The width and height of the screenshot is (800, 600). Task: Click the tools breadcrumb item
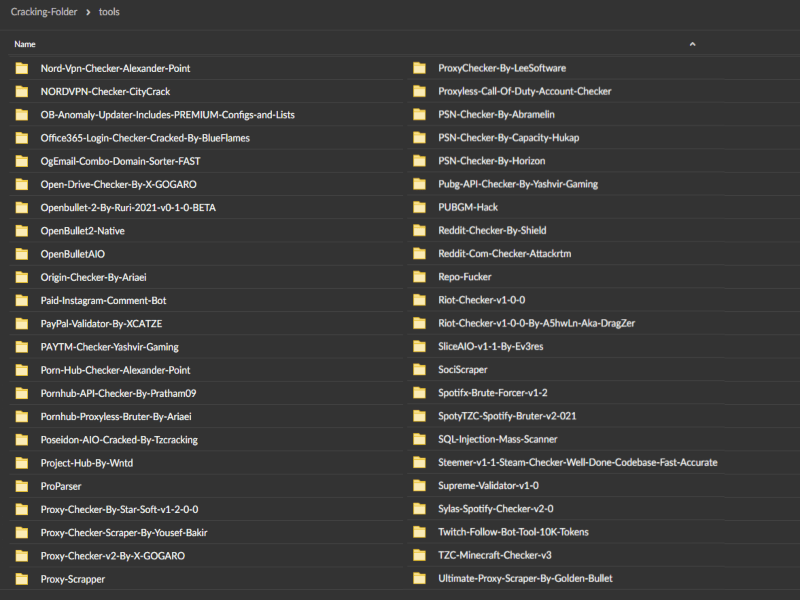click(110, 12)
